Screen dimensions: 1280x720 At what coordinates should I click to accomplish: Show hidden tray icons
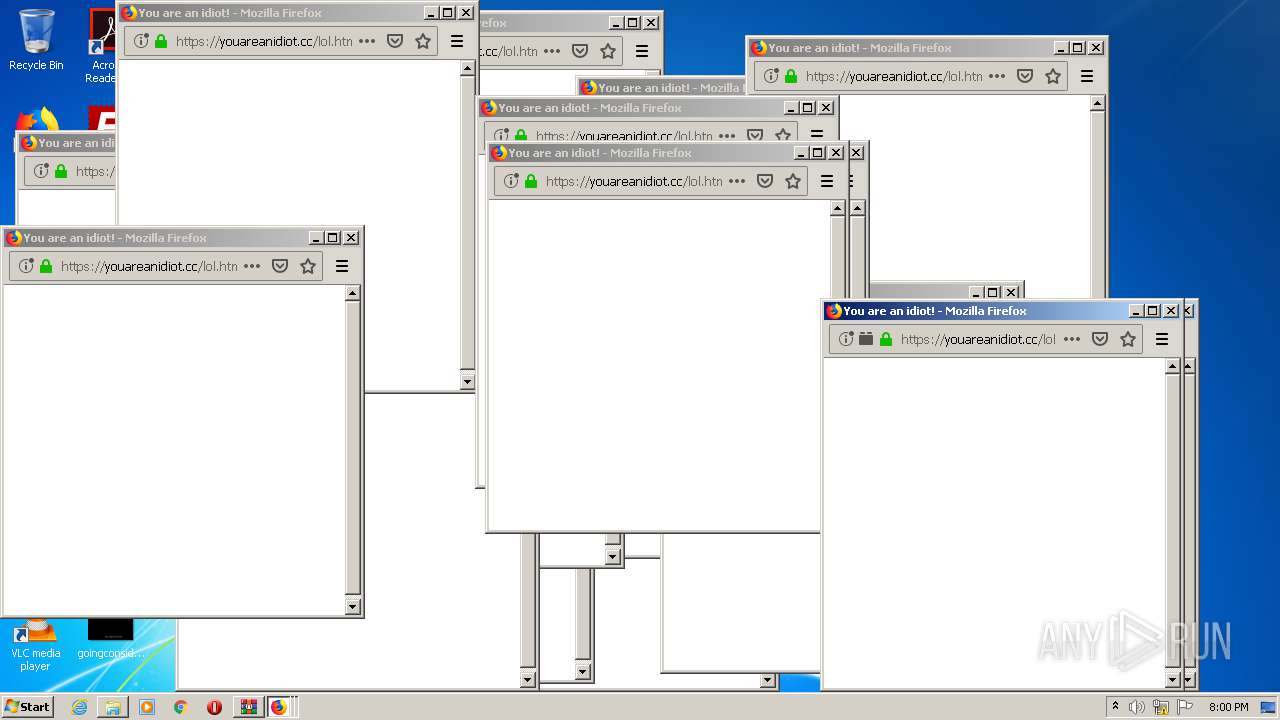1116,707
